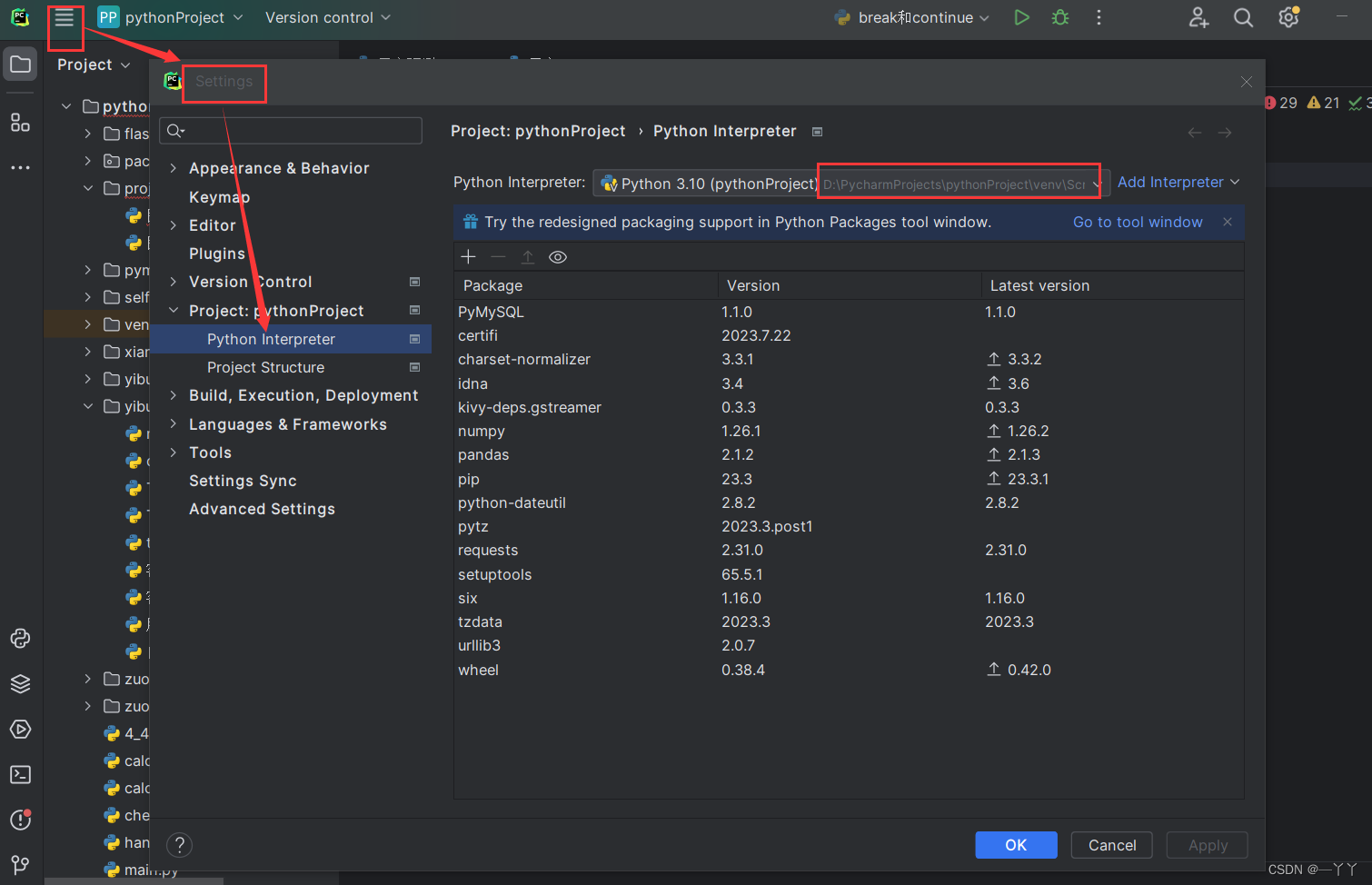The image size is (1372, 885).
Task: Follow the Go to tool window link
Action: click(1138, 222)
